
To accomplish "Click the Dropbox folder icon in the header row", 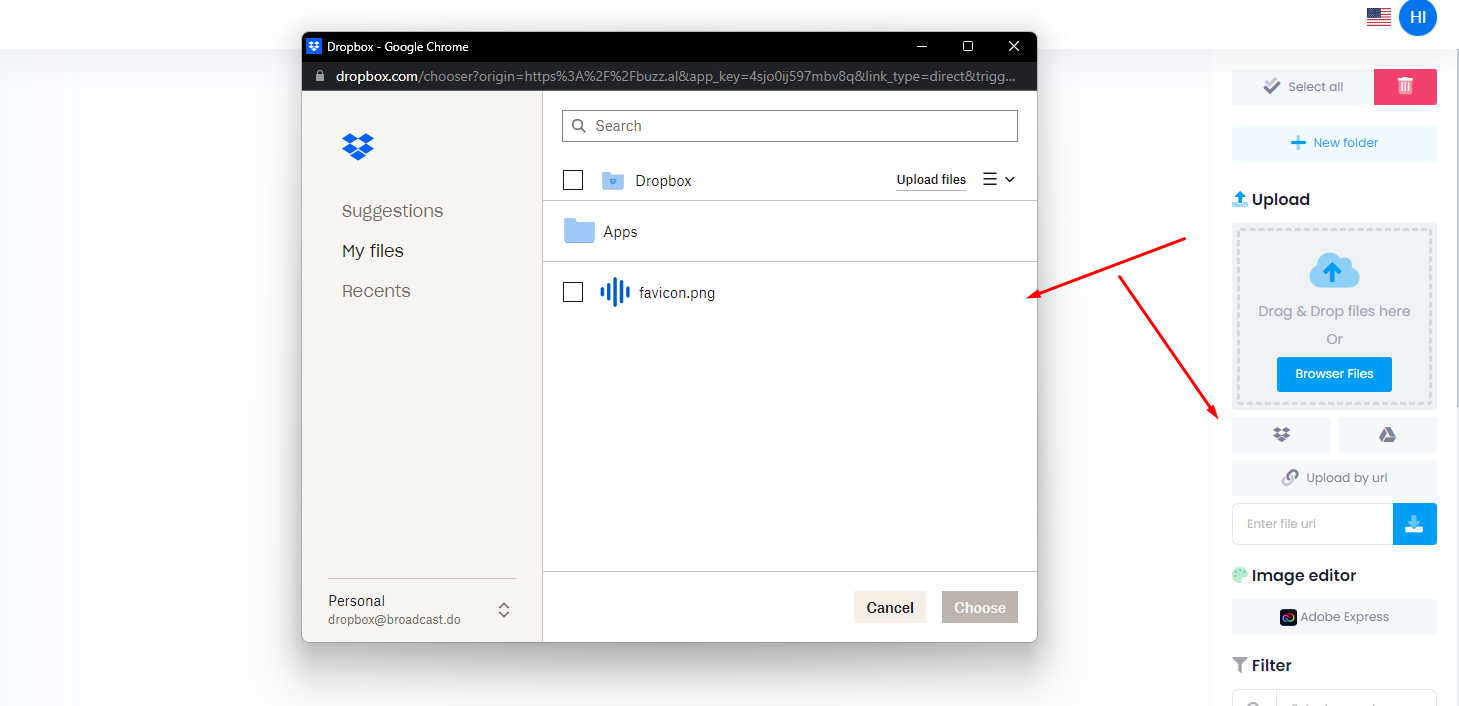I will [613, 181].
